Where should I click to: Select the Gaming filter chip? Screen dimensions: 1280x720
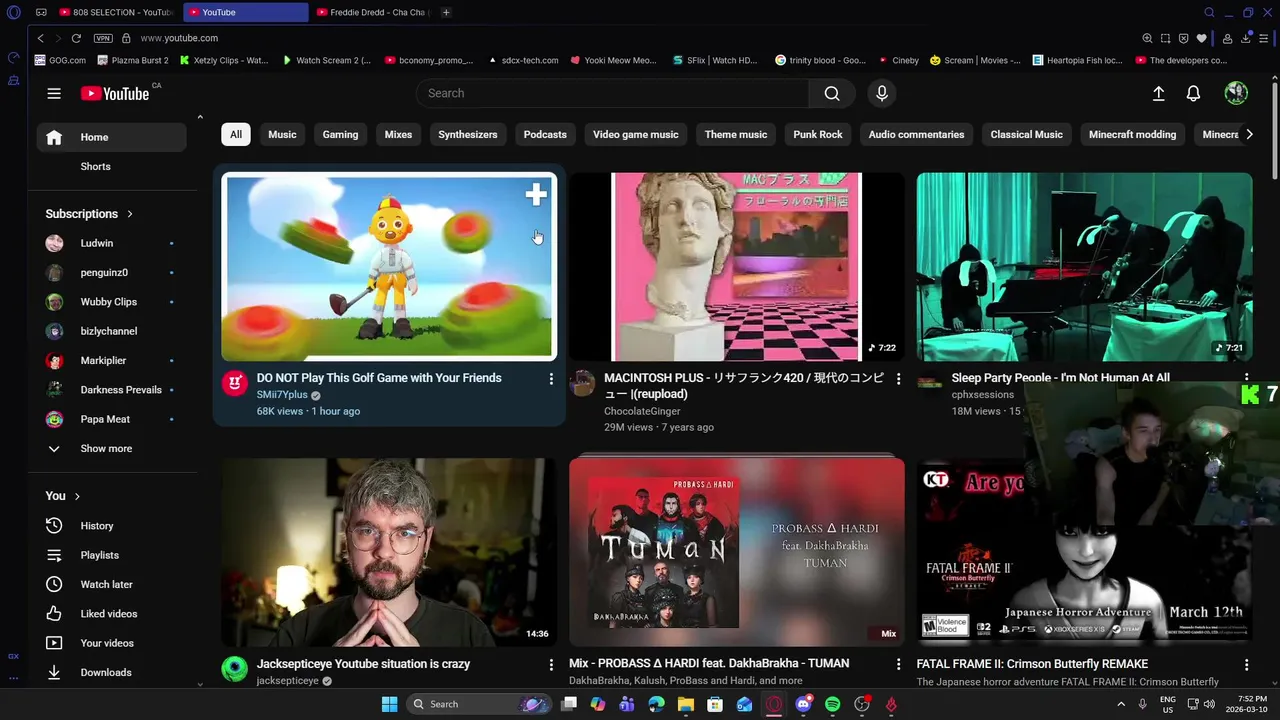click(340, 134)
